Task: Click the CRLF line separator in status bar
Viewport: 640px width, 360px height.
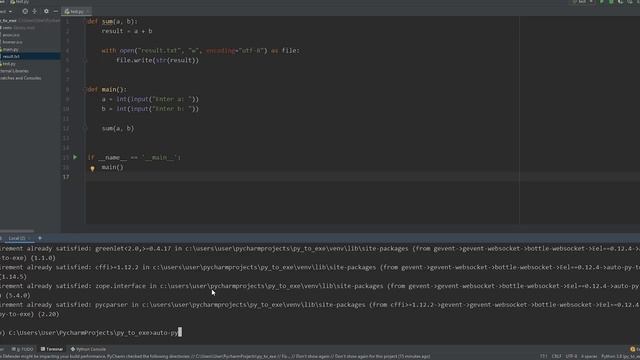Action: pyautogui.click(x=557, y=356)
